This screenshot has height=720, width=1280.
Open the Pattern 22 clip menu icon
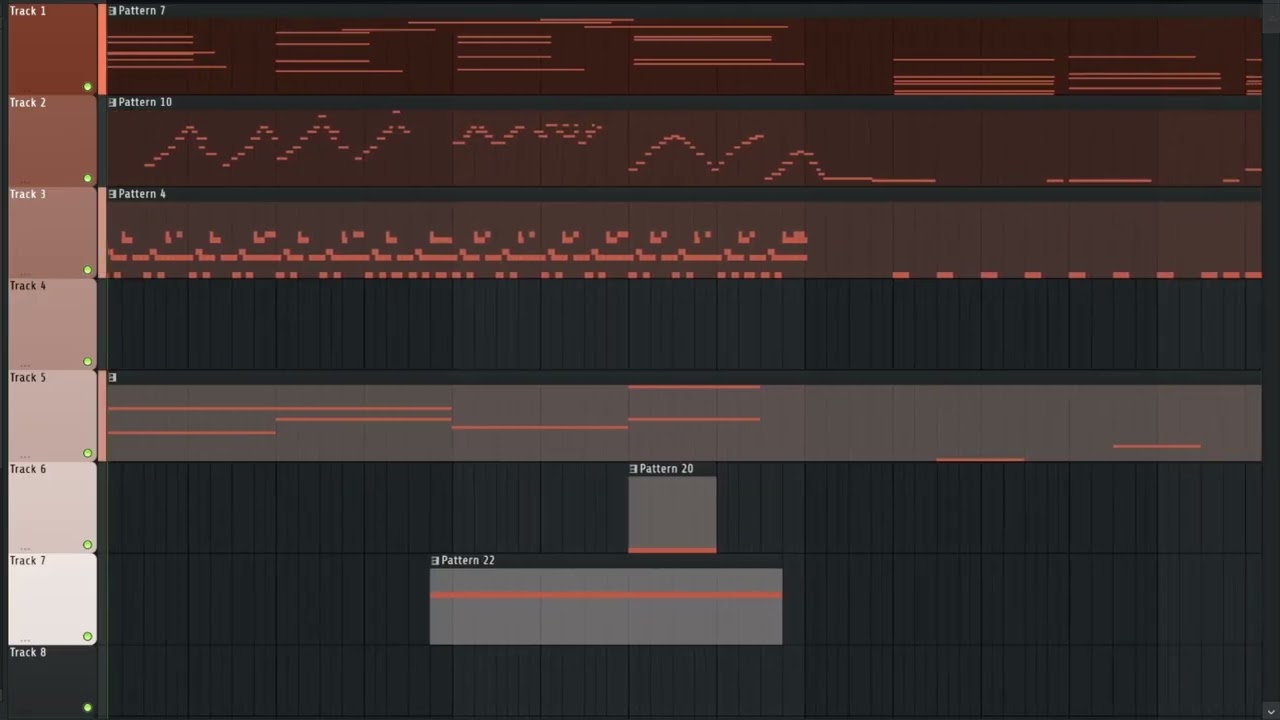(435, 561)
